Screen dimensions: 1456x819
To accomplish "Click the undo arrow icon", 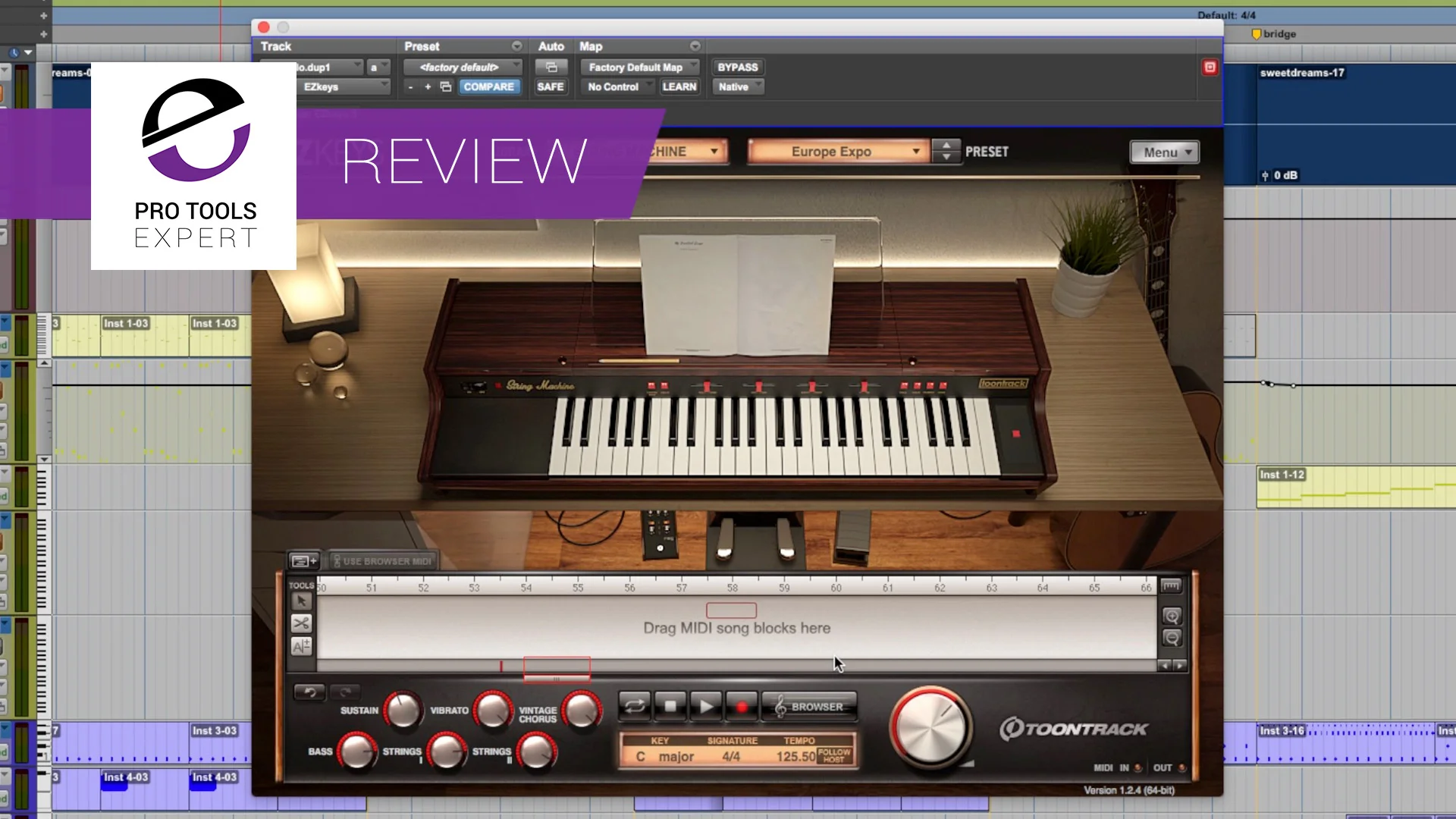I will tap(309, 692).
